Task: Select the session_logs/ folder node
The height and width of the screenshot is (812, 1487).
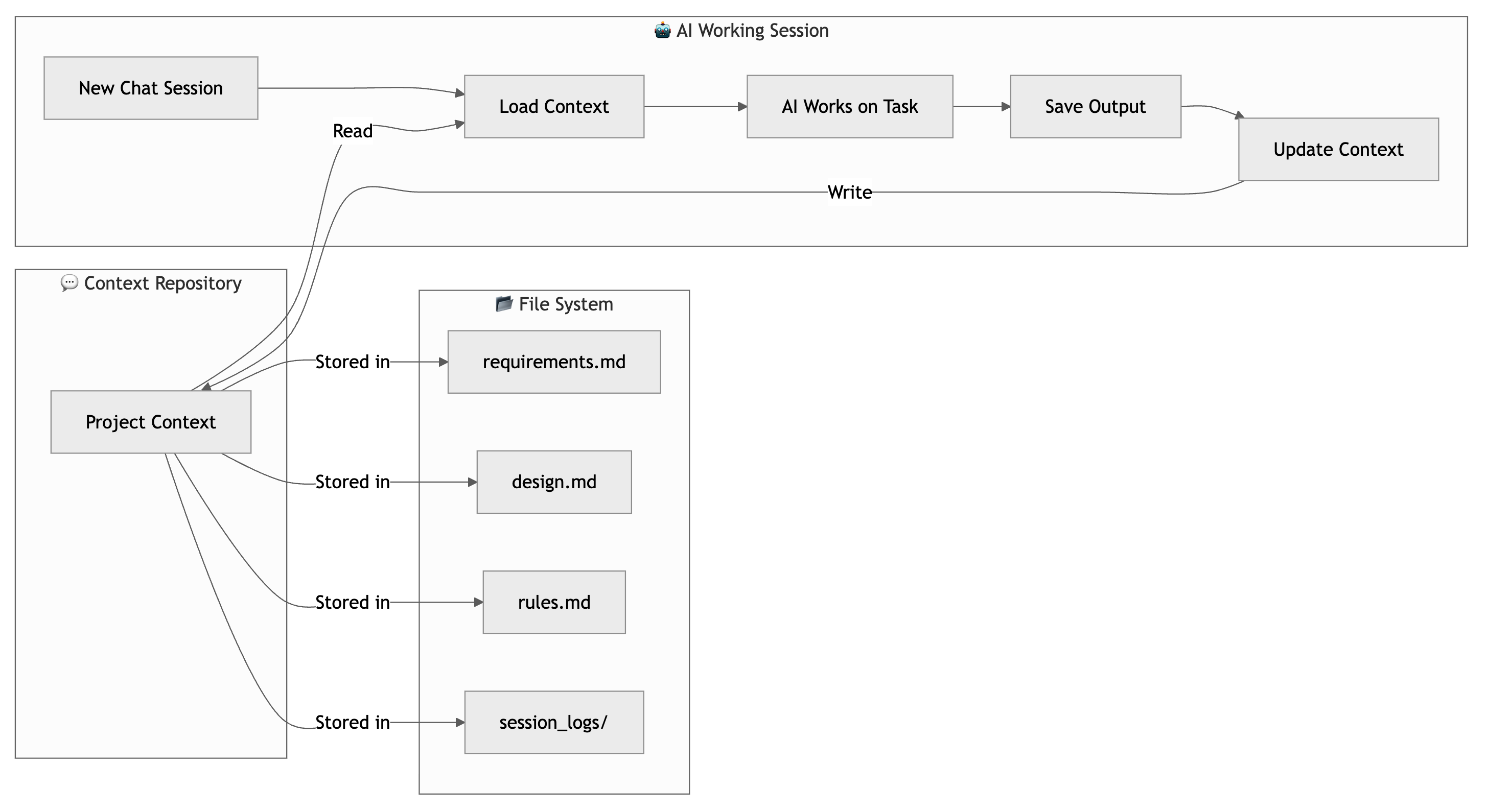Action: click(x=553, y=722)
